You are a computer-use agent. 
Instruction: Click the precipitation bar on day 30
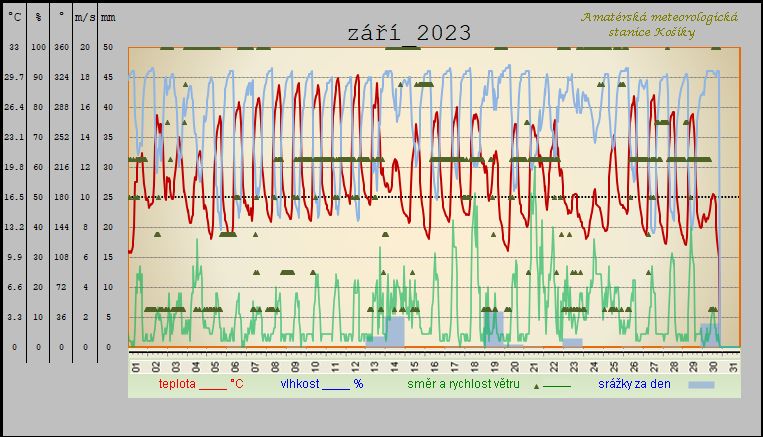709,335
